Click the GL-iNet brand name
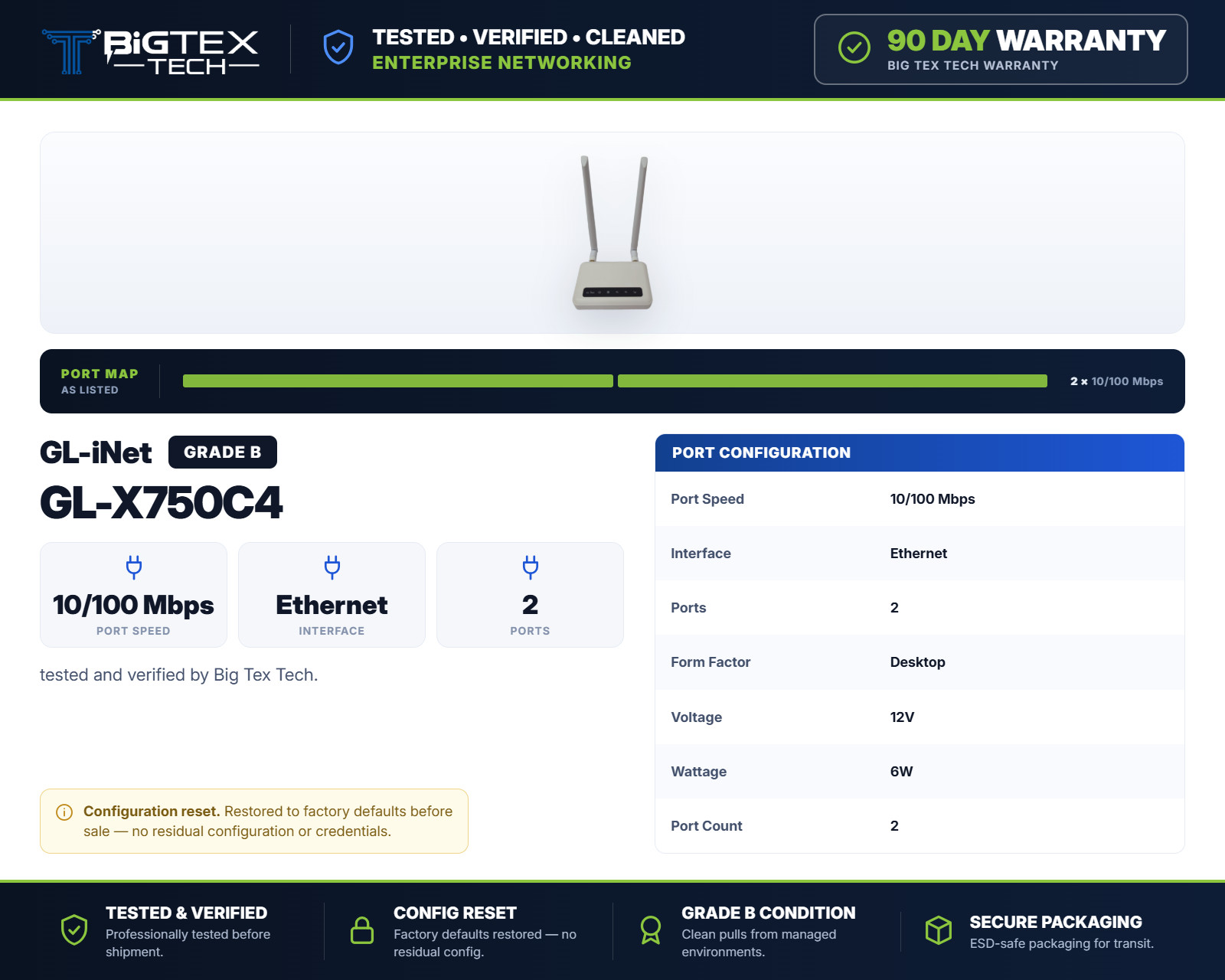This screenshot has width=1225, height=980. [96, 452]
